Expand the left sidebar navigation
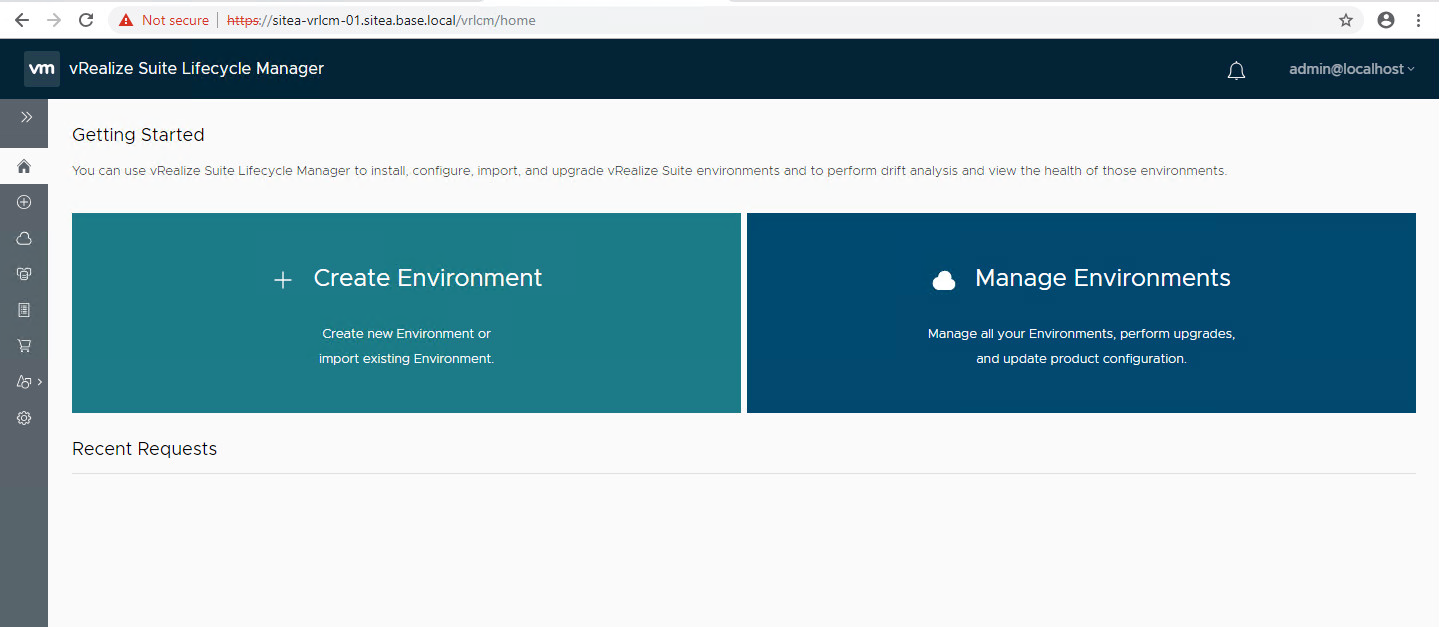Screen dimensions: 1439x627 [26, 117]
